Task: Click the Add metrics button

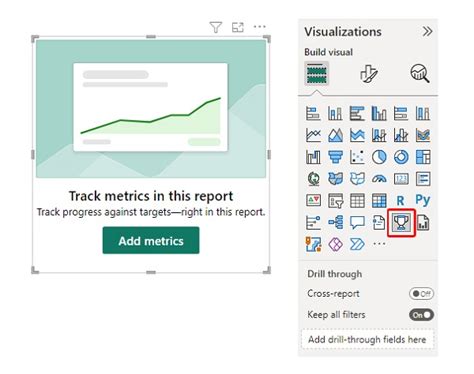Action: tap(151, 240)
